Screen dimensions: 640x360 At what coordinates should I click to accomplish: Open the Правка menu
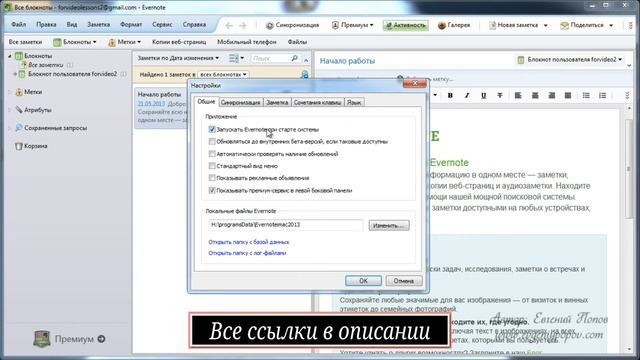46,24
